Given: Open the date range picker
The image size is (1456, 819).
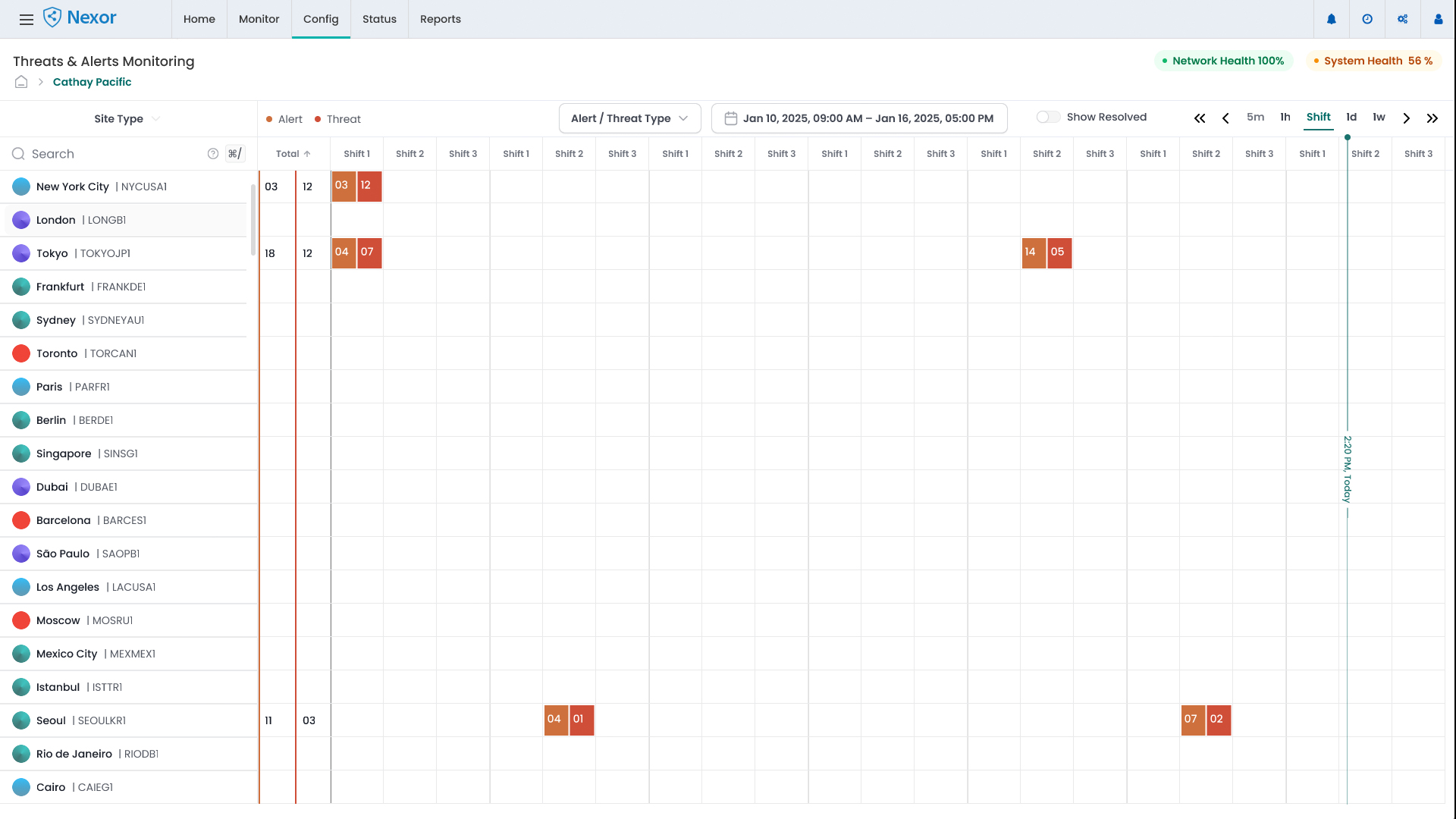Looking at the screenshot, I should (859, 118).
